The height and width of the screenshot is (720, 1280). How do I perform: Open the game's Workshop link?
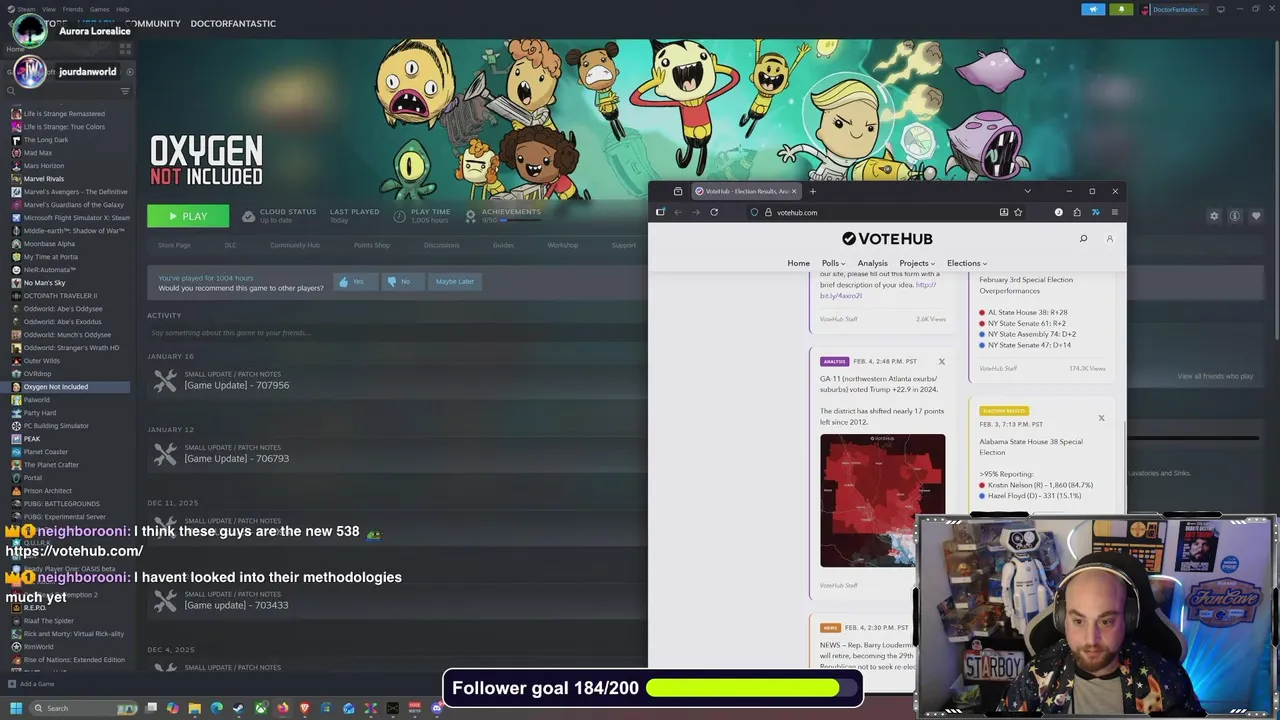(562, 245)
